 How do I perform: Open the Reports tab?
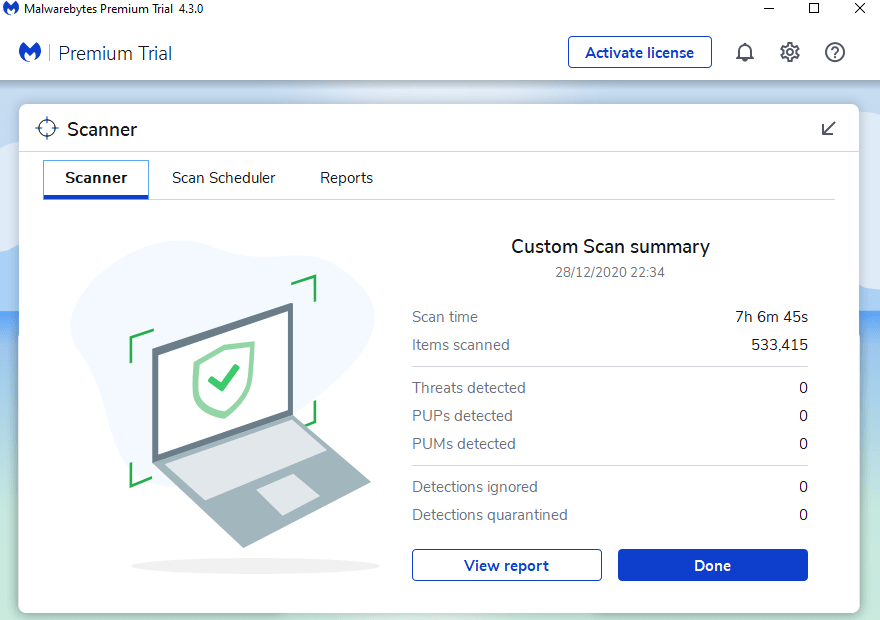point(346,178)
